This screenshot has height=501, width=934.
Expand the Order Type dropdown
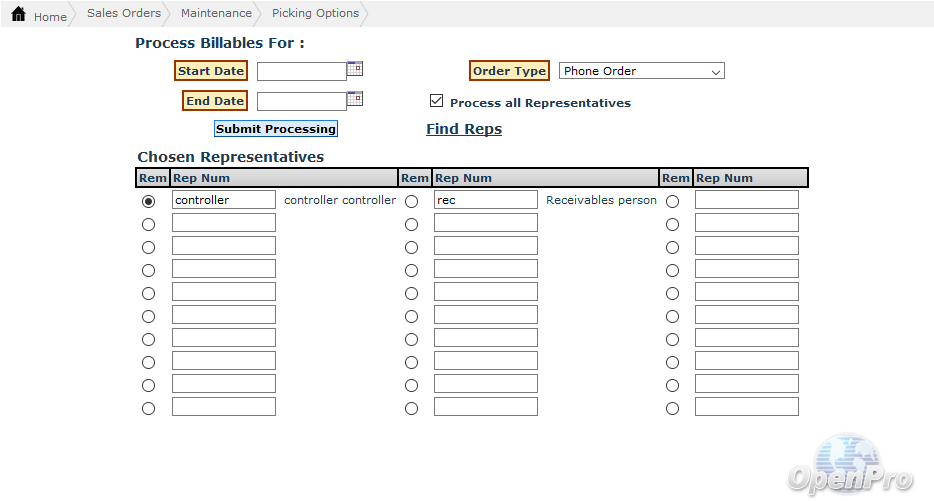click(x=641, y=71)
